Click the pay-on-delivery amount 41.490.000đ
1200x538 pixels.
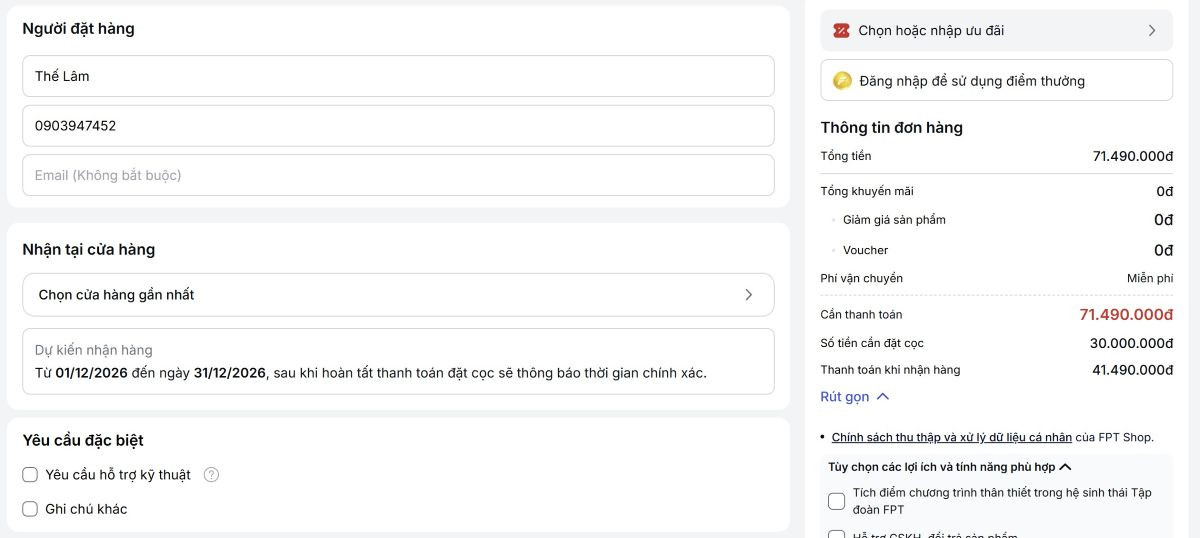[x=1132, y=370]
